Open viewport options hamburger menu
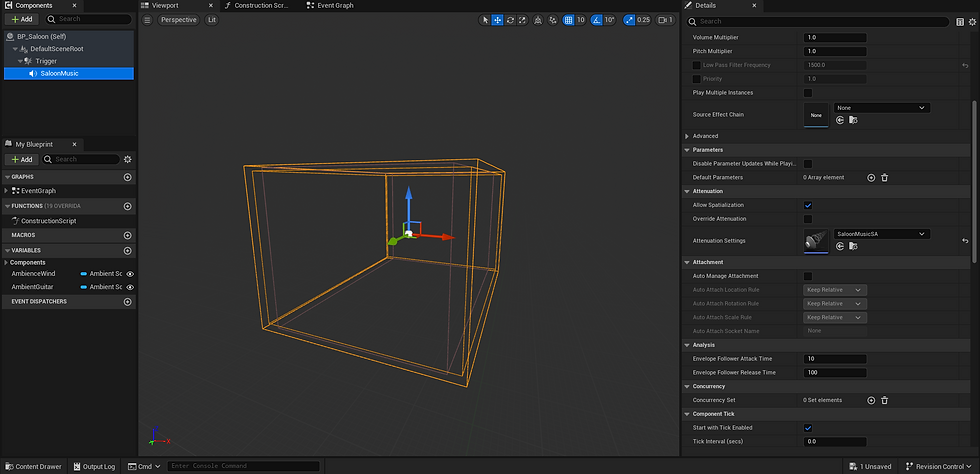The width and height of the screenshot is (980, 474). coord(147,20)
